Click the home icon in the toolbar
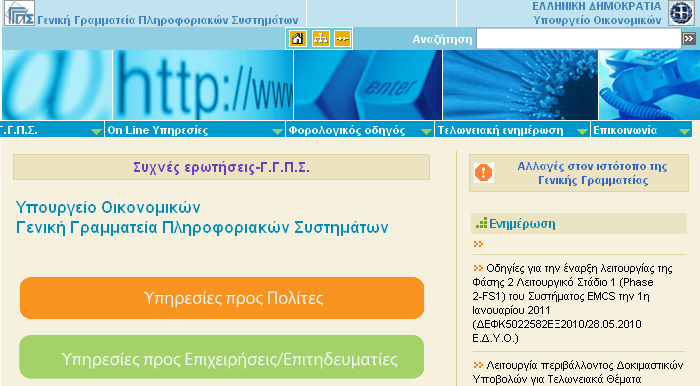Screen dimensions: 700x386 click(x=297, y=39)
